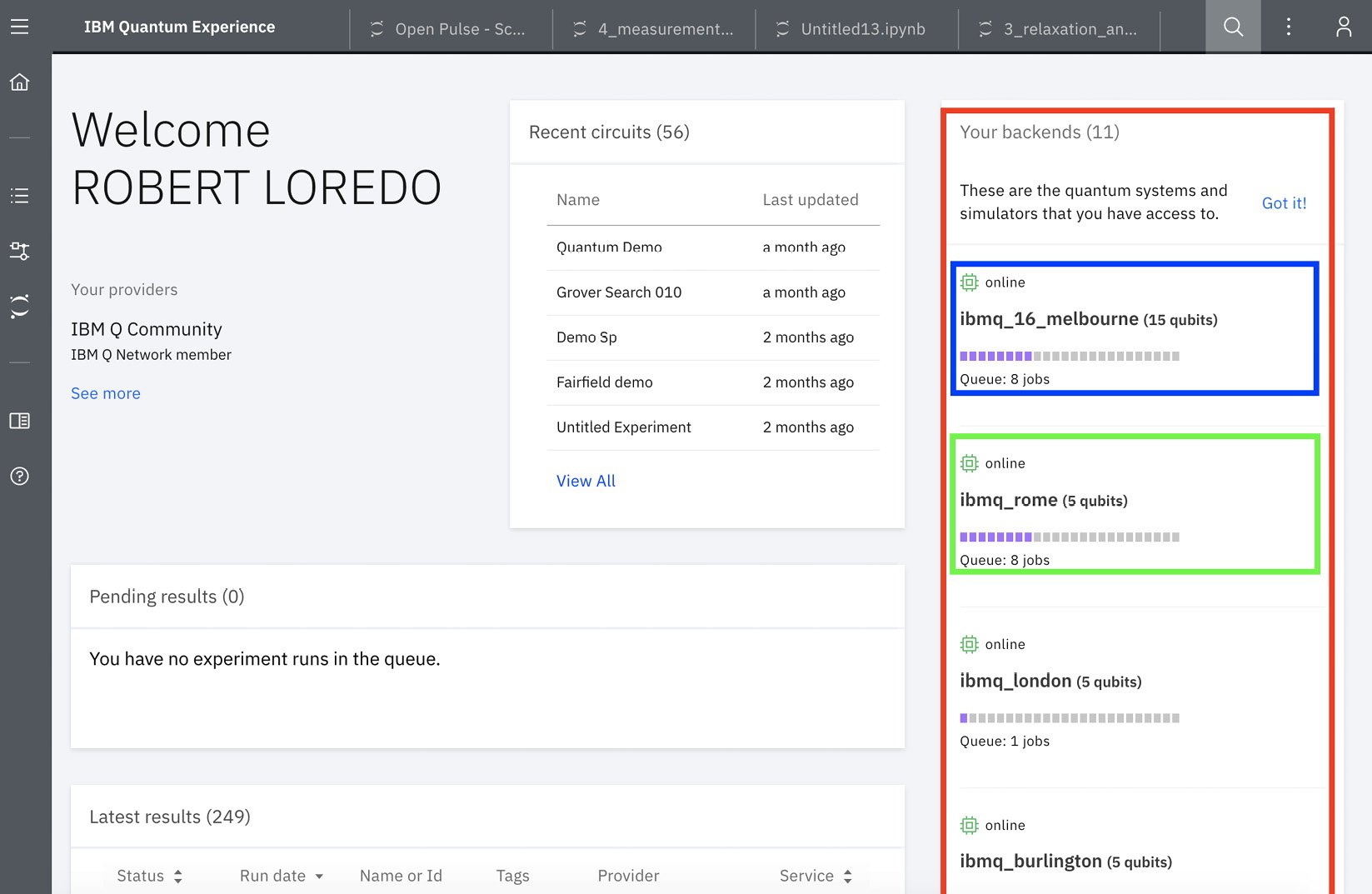Sort latest results by Status
Viewport: 1372px width, 894px height.
149,876
